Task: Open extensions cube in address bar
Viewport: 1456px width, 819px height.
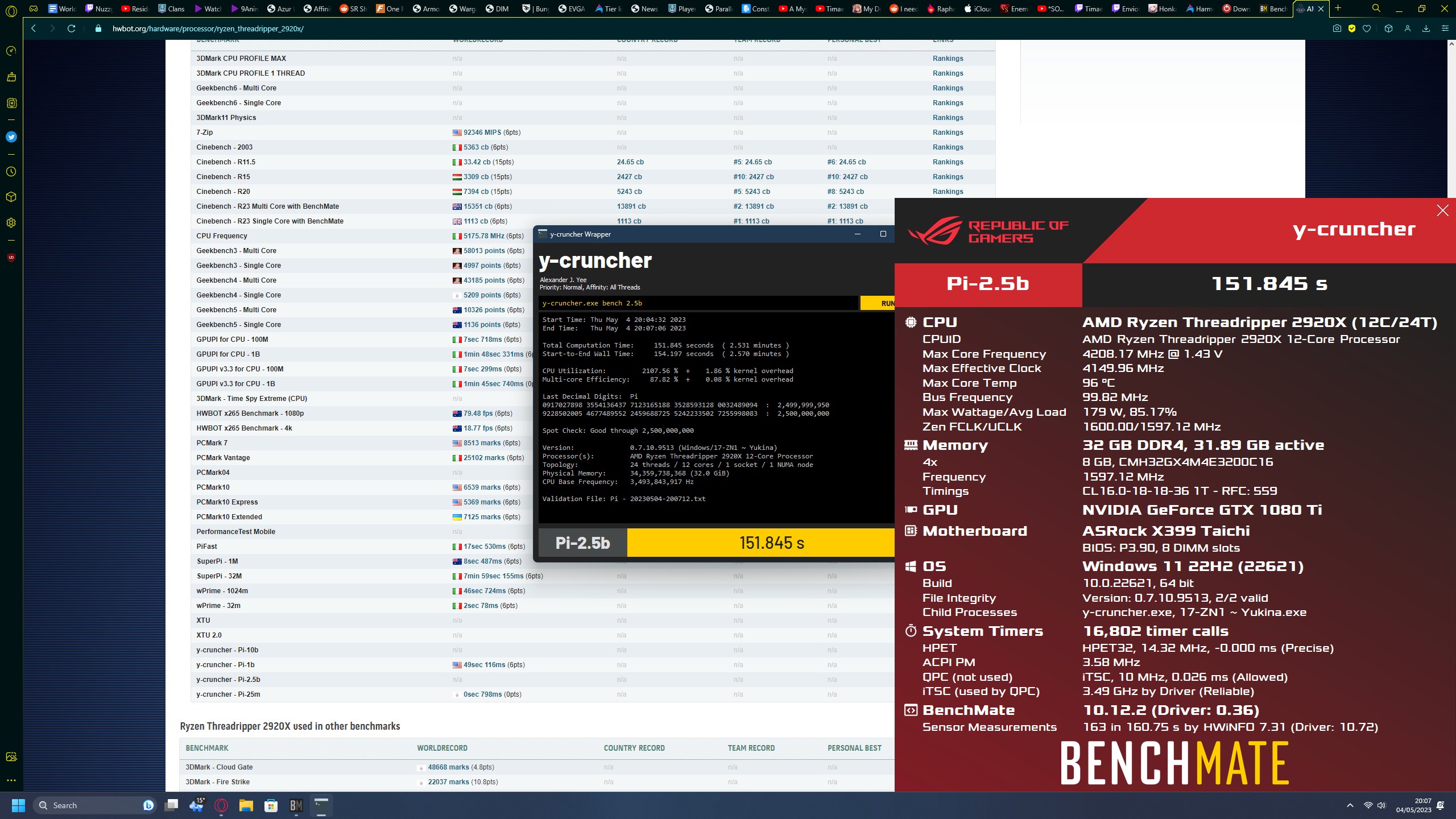Action: click(1388, 28)
